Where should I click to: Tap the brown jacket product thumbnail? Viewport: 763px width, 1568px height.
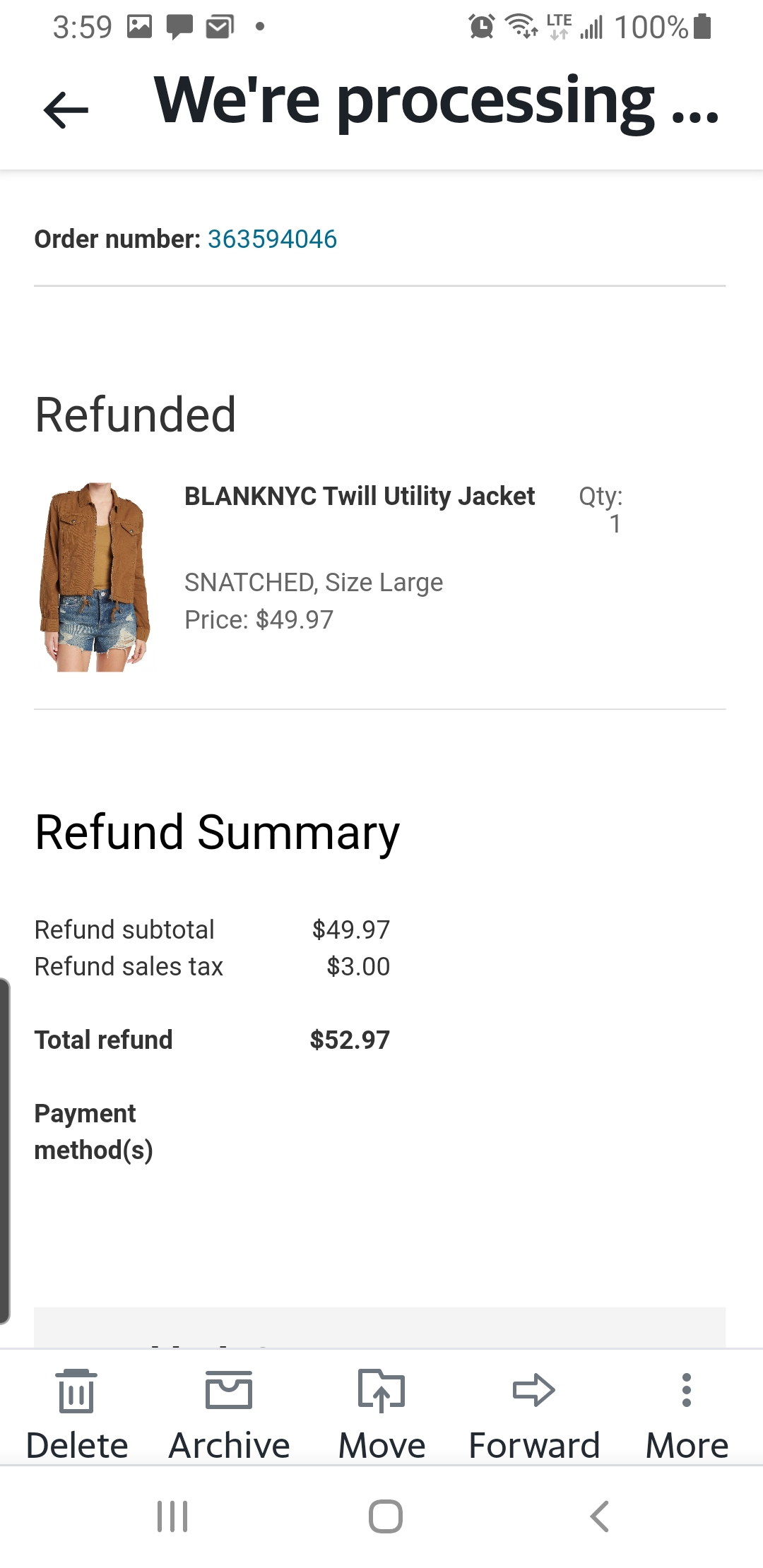pyautogui.click(x=95, y=577)
